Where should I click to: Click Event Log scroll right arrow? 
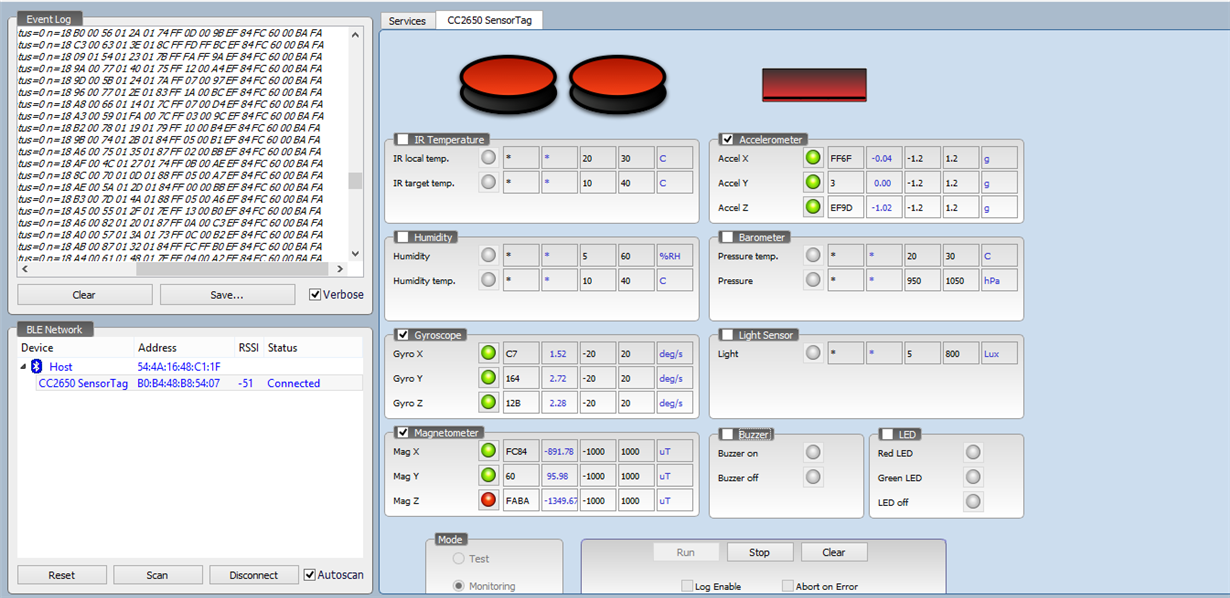340,269
